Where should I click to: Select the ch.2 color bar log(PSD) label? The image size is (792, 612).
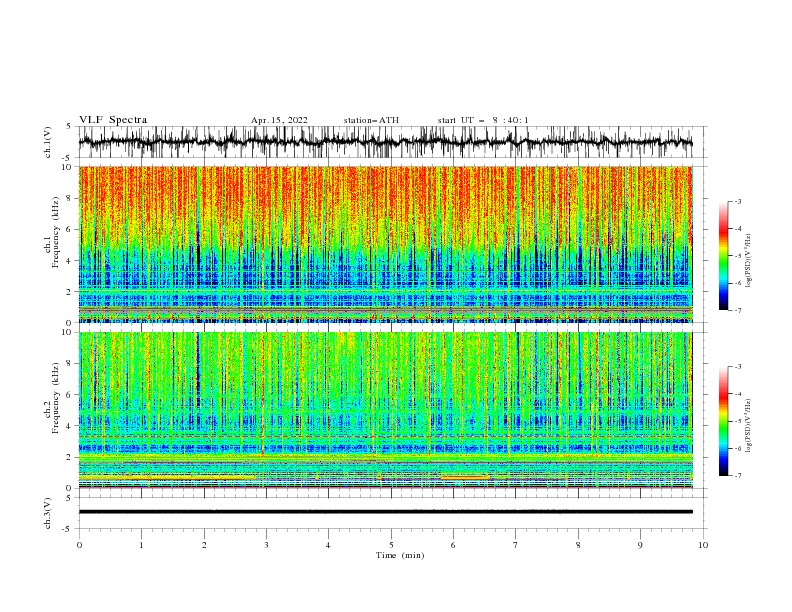(749, 425)
